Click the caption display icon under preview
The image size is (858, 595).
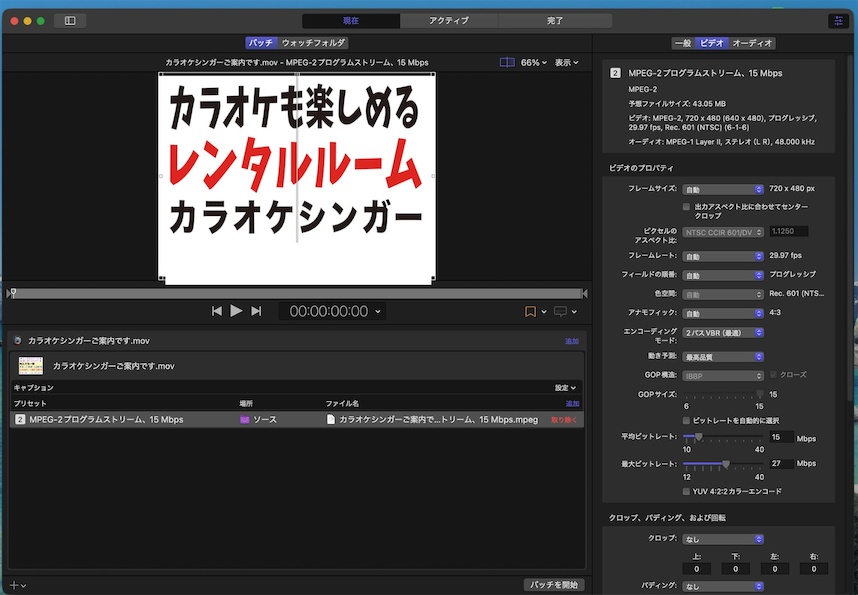(560, 311)
